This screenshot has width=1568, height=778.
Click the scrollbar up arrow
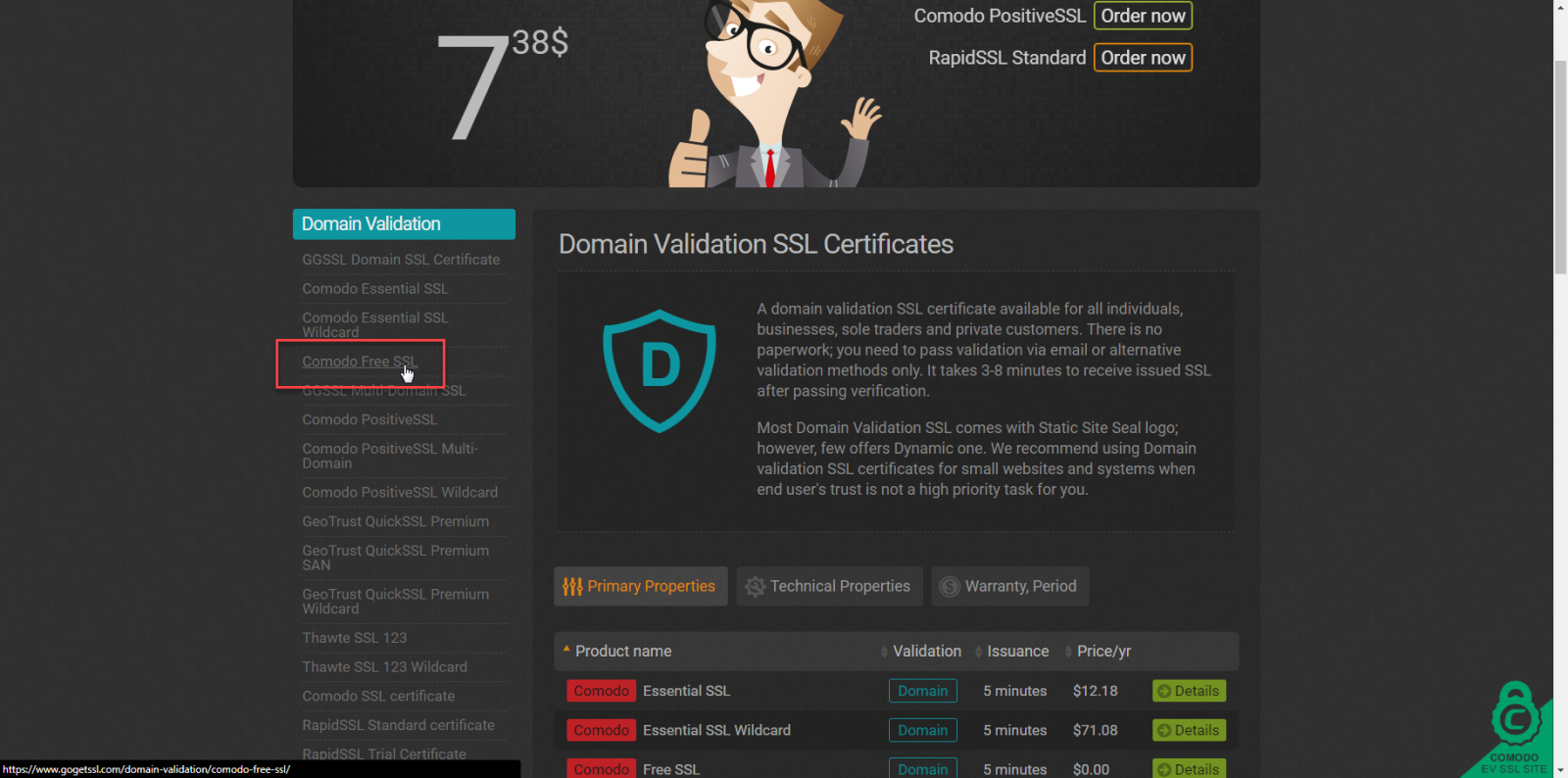(x=1560, y=7)
